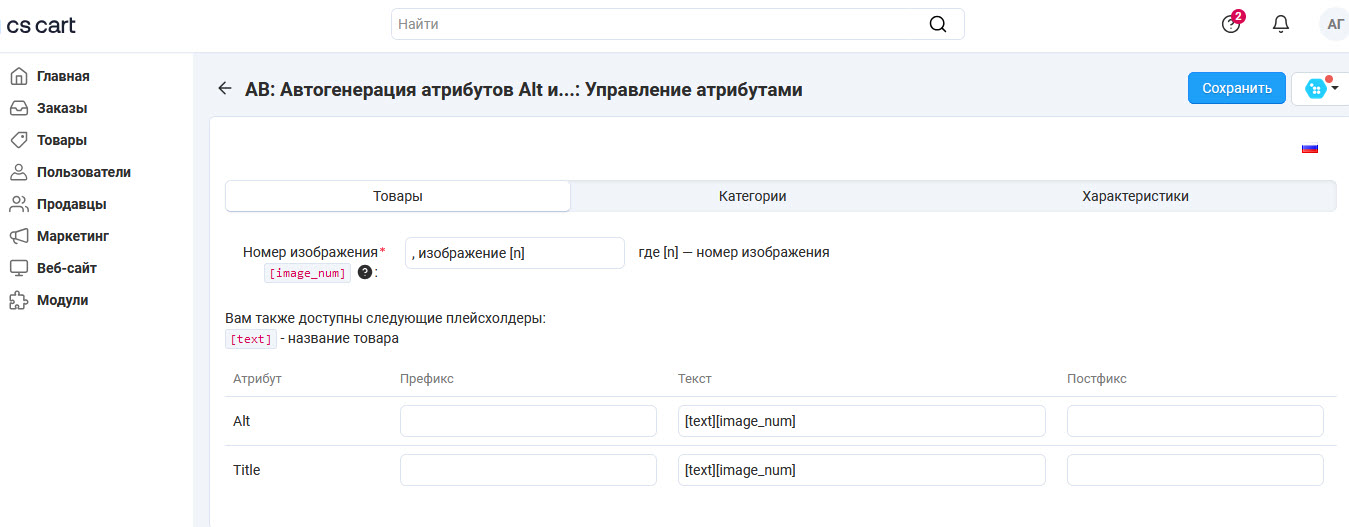The image size is (1349, 527).
Task: Open the notifications bell
Action: [x=1281, y=24]
